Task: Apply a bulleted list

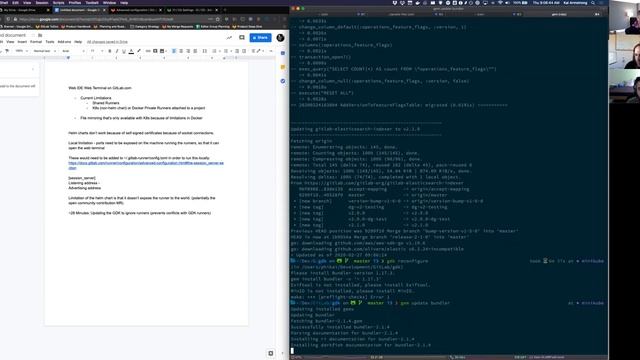Action: pos(226,51)
